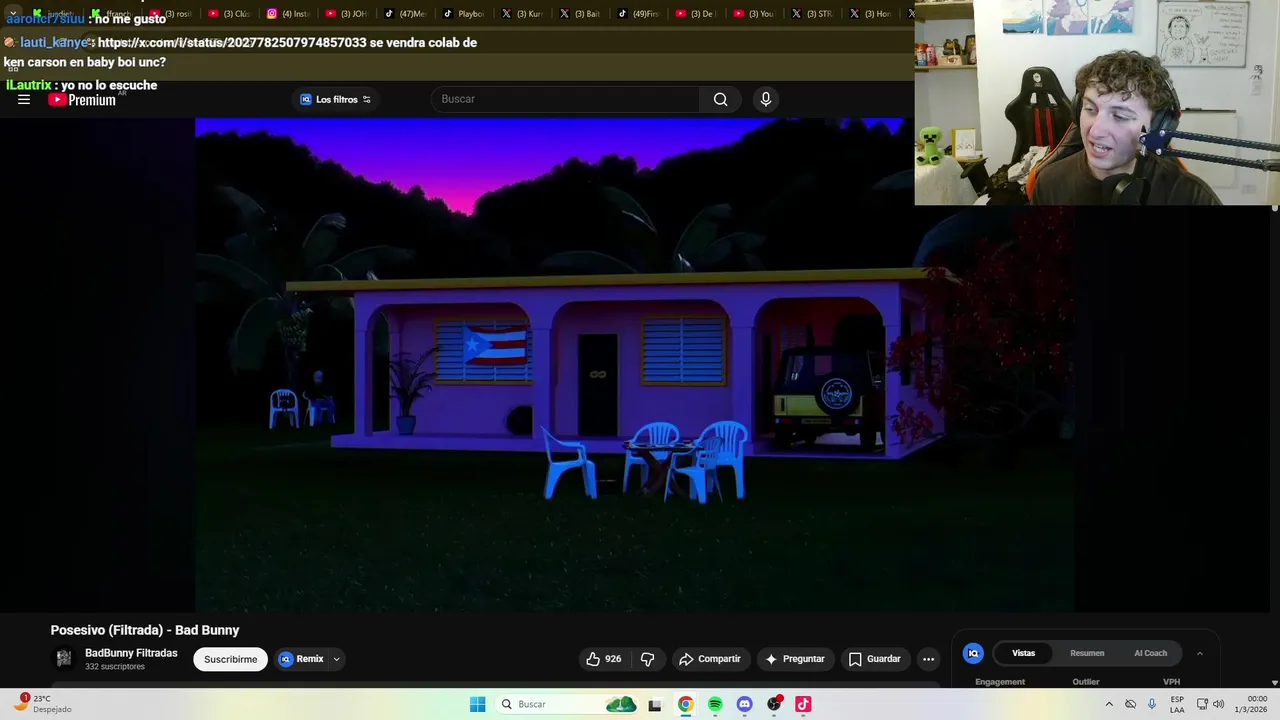The image size is (1280, 720).
Task: Click the Engagement metric label
Action: [x=1000, y=682]
